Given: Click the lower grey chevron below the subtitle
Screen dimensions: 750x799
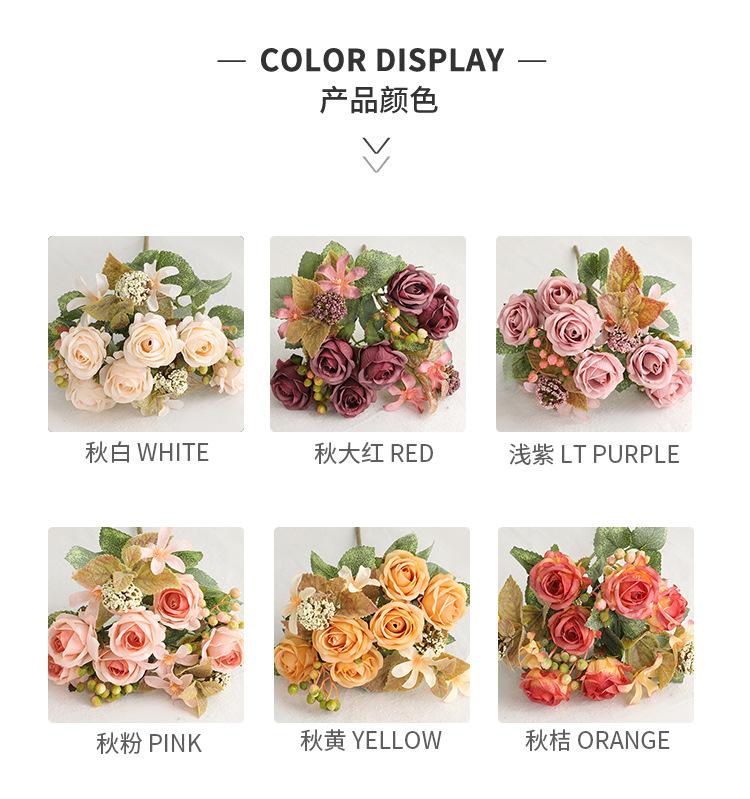Looking at the screenshot, I should point(376,165).
